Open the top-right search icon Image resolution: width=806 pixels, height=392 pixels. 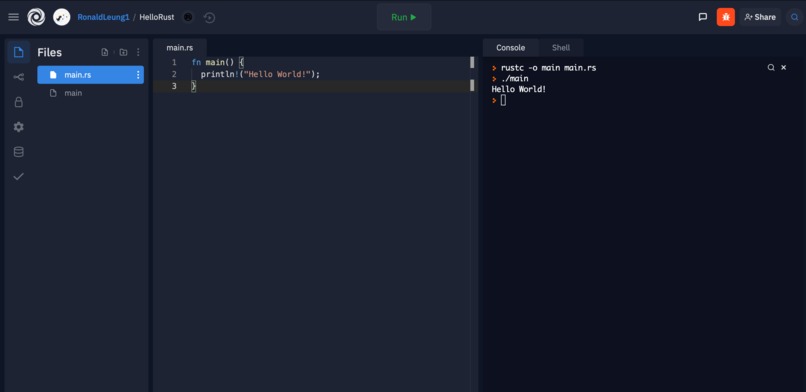[795, 17]
